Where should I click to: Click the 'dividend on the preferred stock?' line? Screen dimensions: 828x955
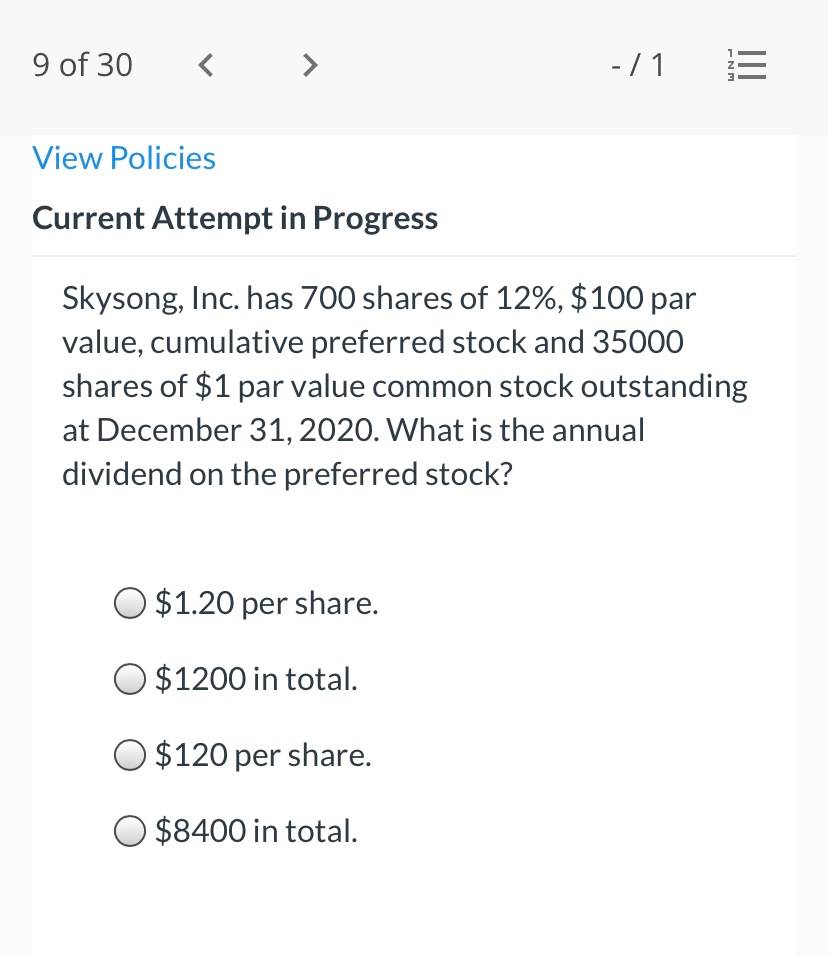pos(288,474)
